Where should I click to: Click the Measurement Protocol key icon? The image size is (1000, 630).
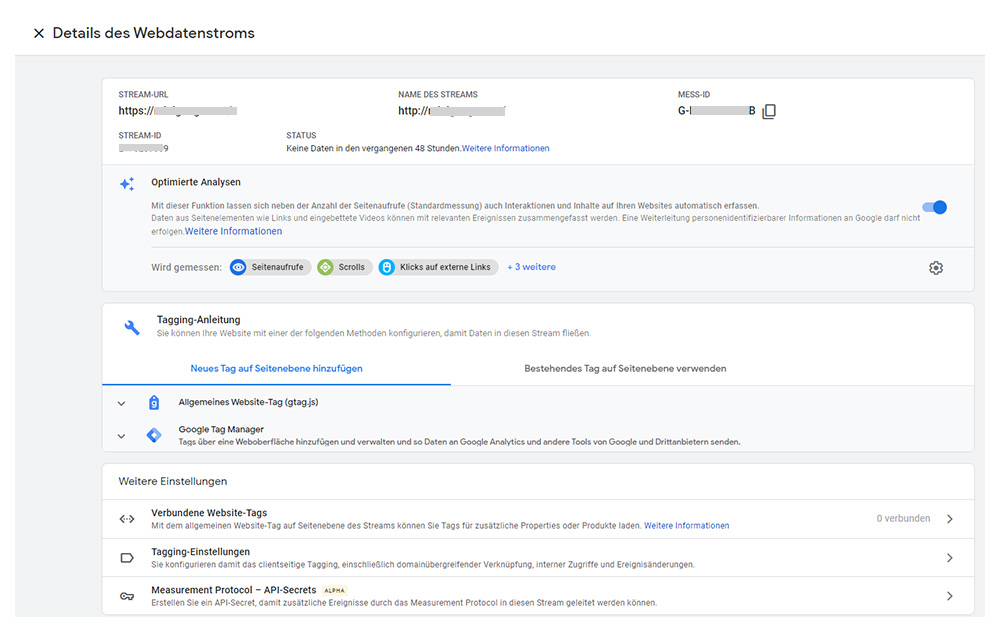coord(127,596)
